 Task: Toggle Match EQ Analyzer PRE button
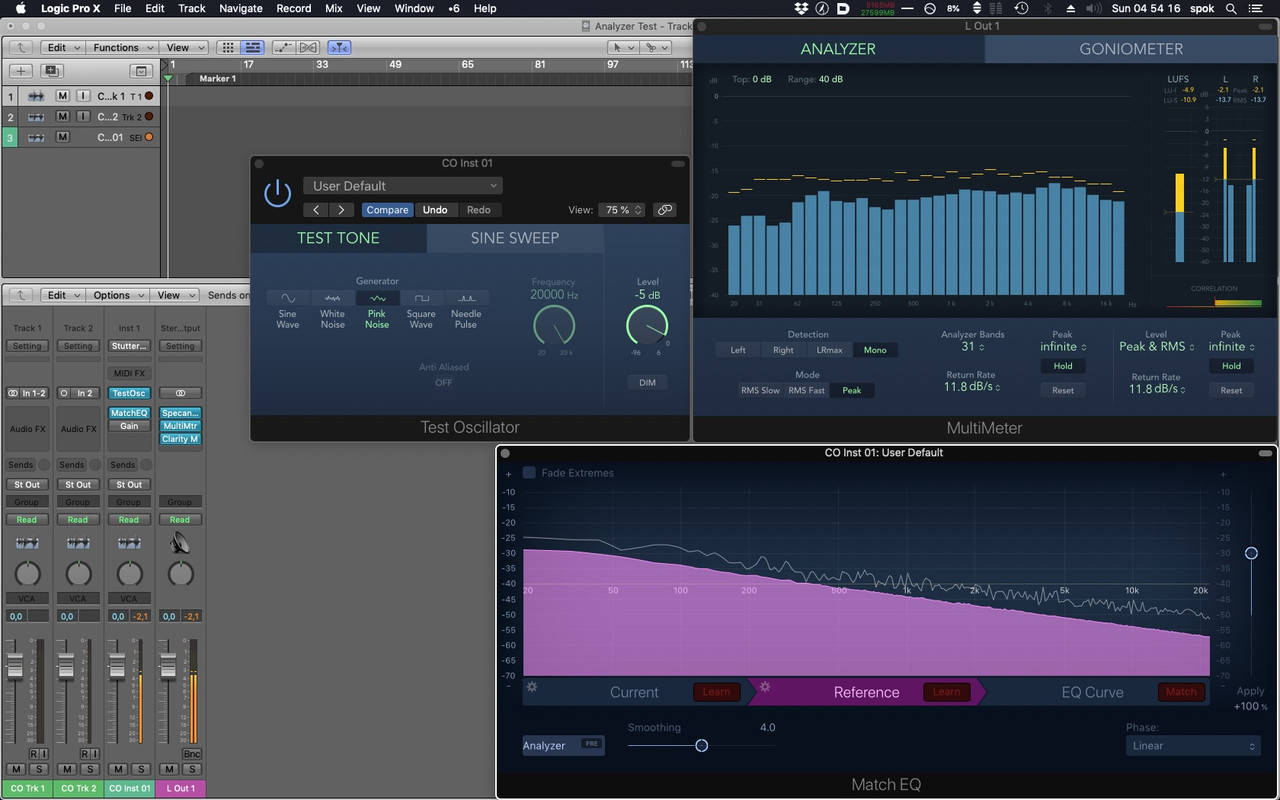[x=591, y=744]
